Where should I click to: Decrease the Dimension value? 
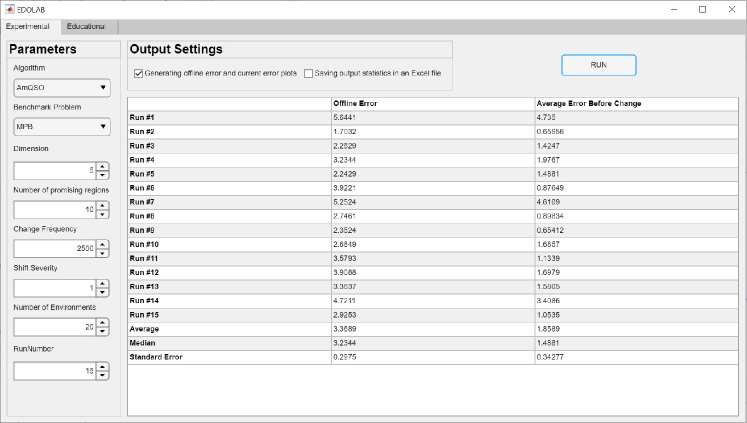[102, 175]
